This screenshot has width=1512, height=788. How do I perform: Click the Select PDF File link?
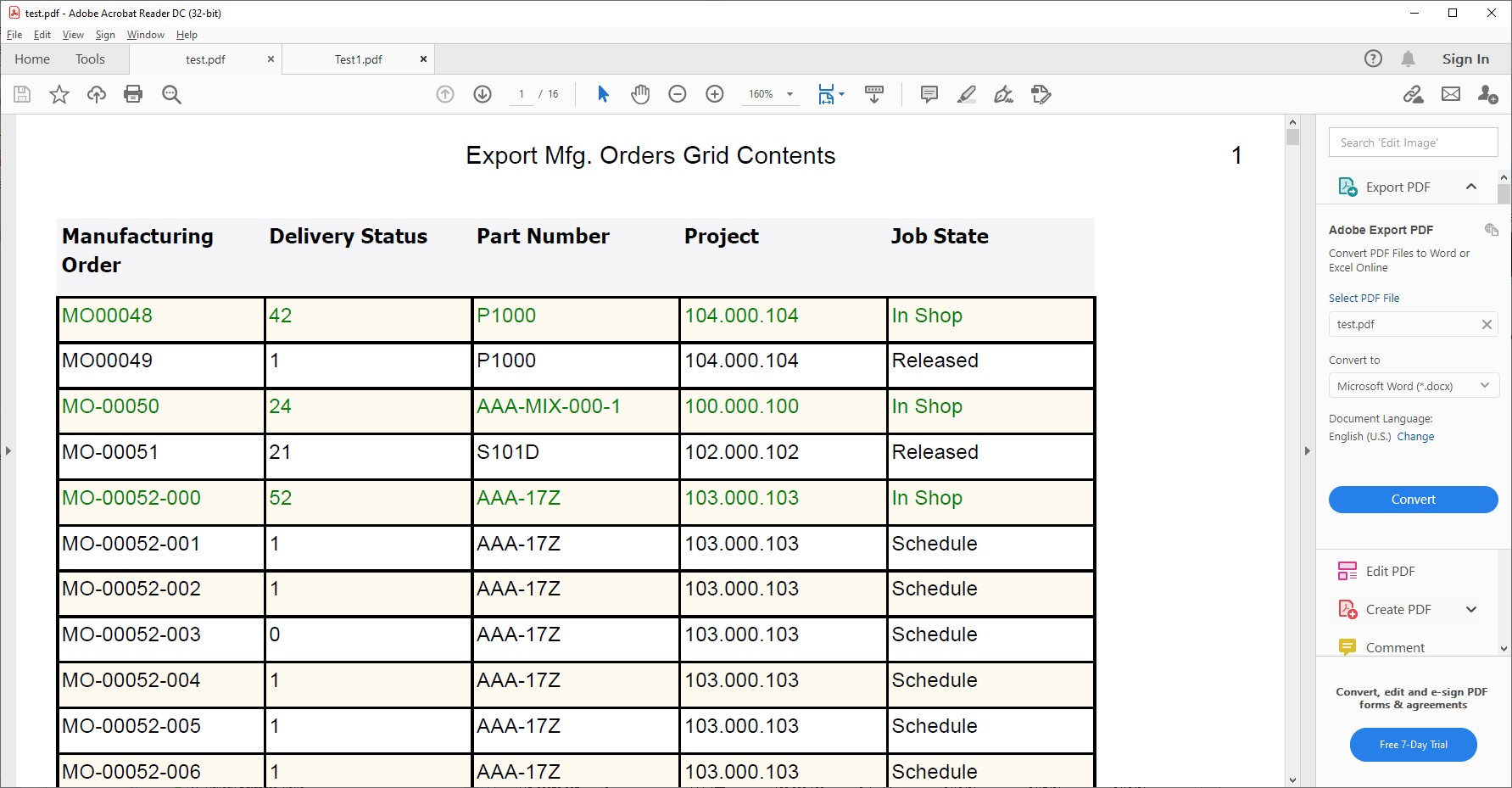[1364, 298]
